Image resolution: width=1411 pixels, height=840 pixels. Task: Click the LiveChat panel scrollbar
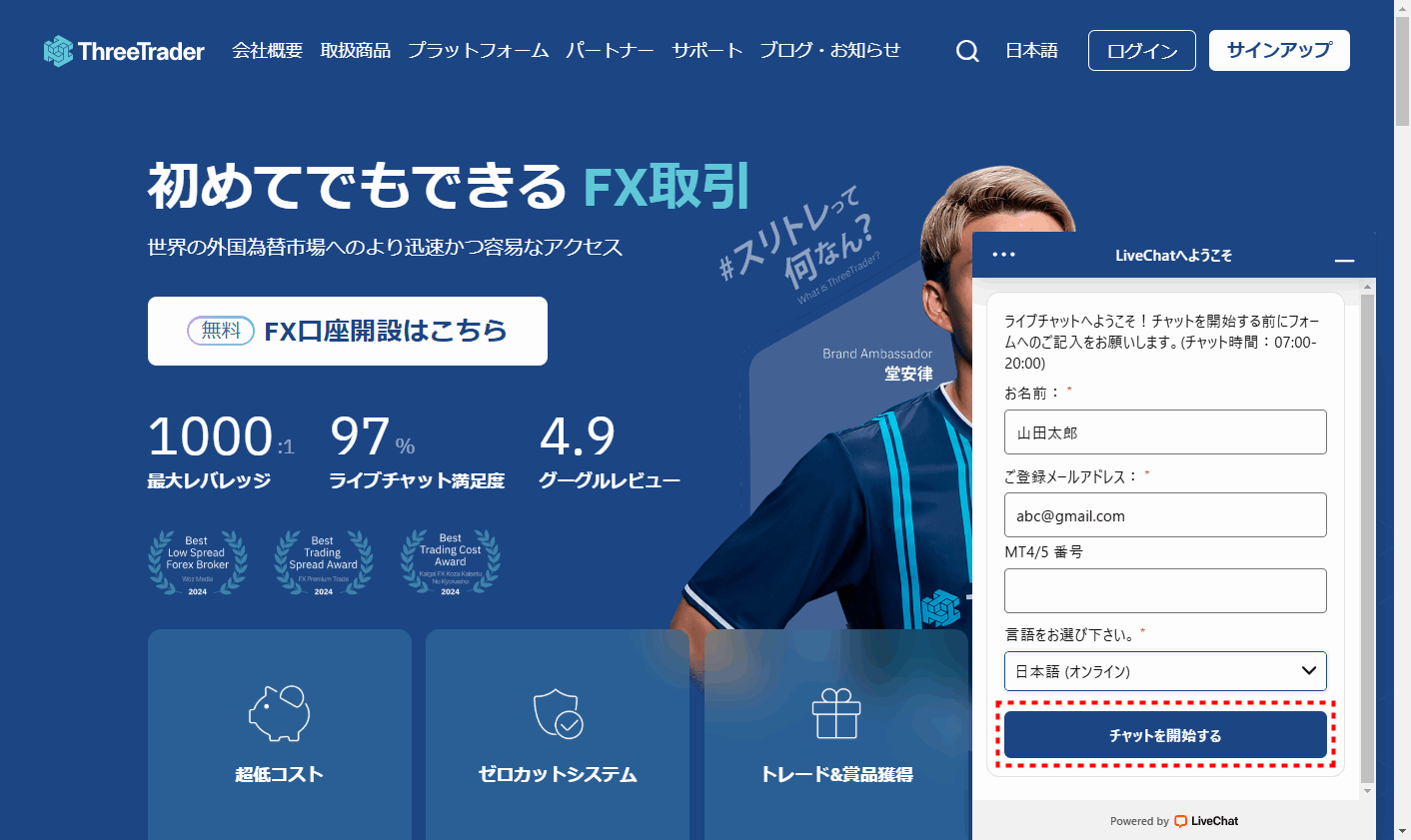pos(1368,537)
